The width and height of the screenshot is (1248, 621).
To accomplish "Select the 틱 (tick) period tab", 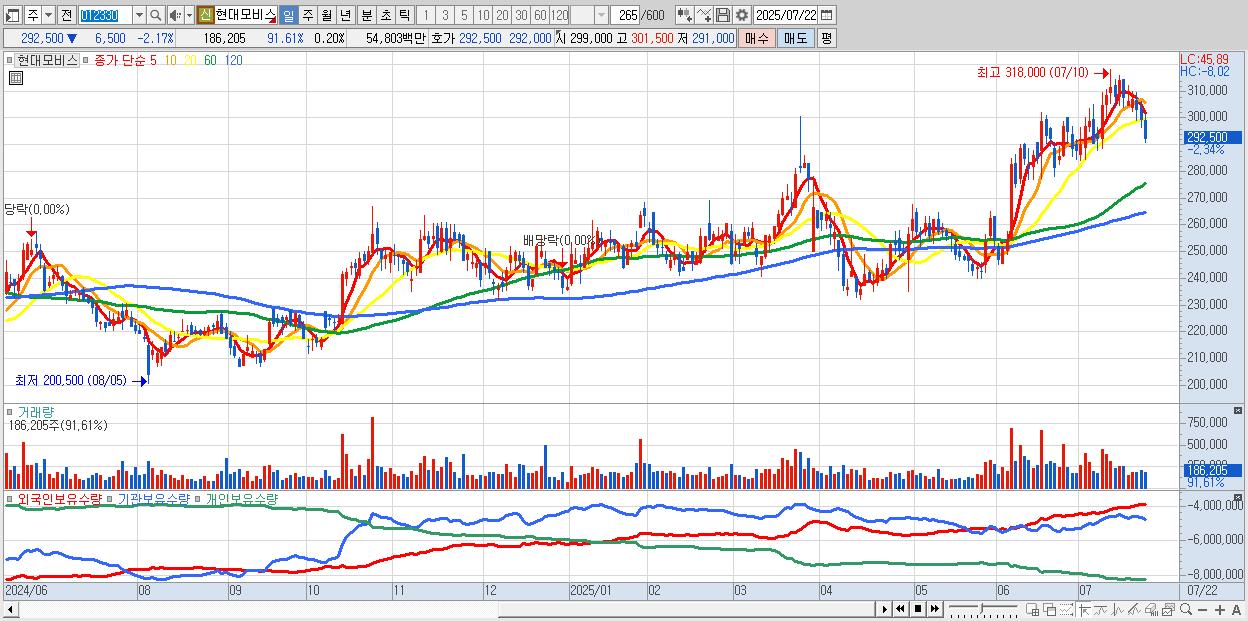I will [404, 15].
